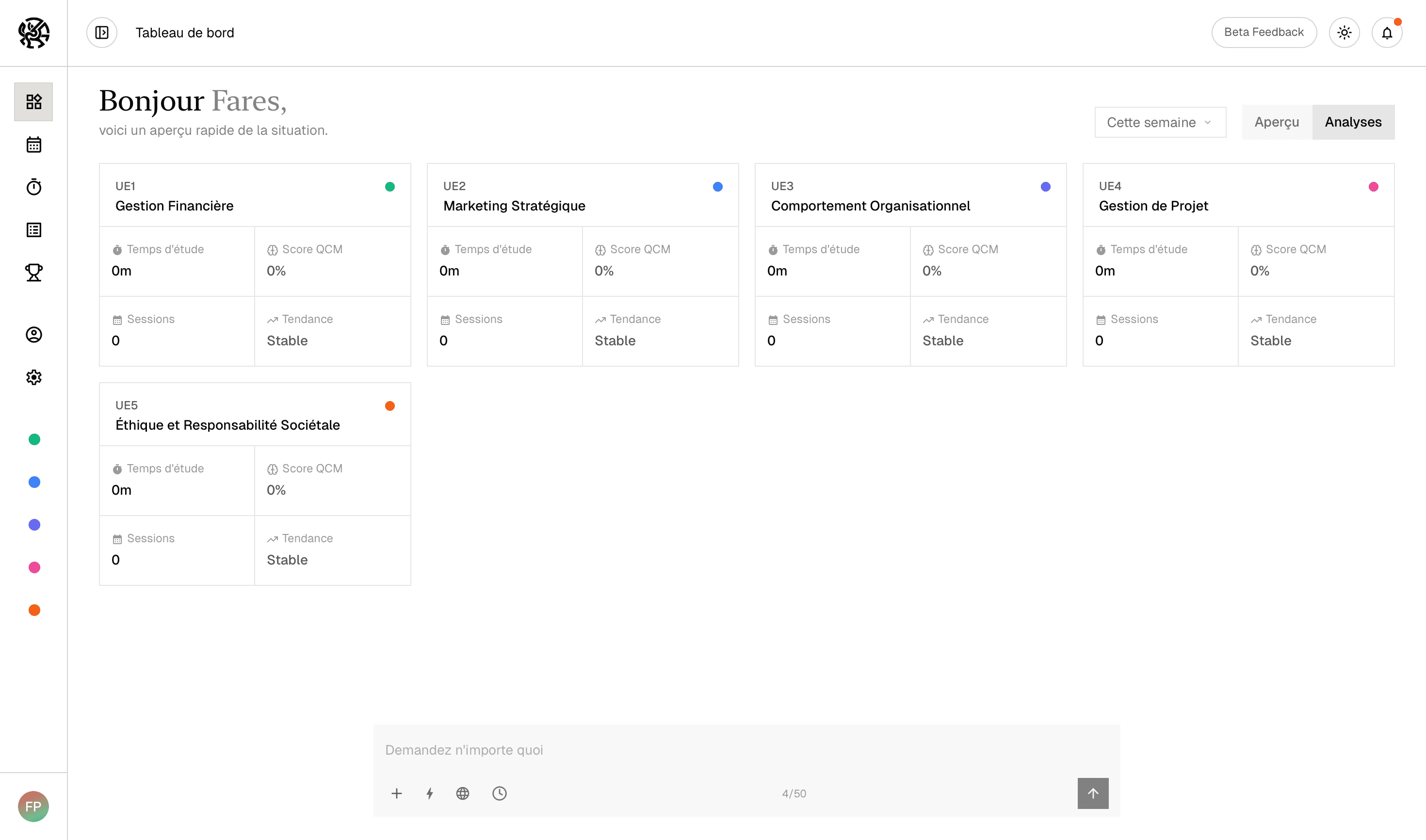Switch to the Aperçu tab
1426x840 pixels.
click(x=1276, y=122)
